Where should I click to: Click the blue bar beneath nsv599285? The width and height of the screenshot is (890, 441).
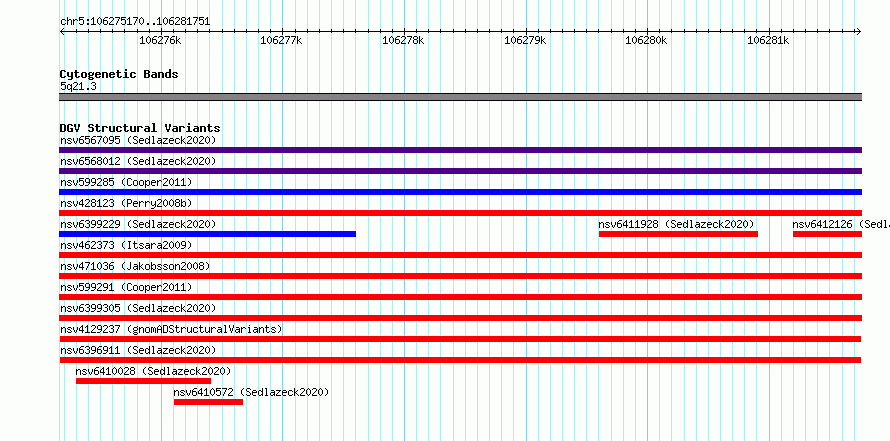460,192
